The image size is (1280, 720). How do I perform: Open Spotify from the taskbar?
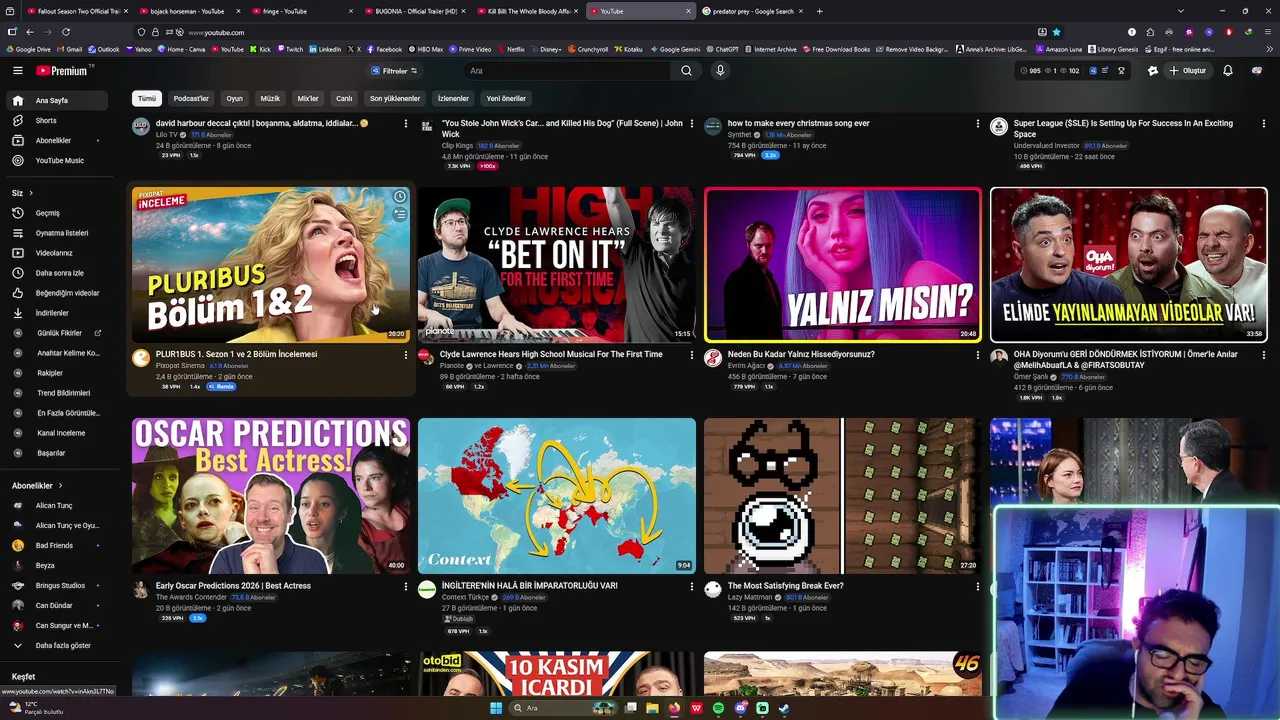(719, 708)
